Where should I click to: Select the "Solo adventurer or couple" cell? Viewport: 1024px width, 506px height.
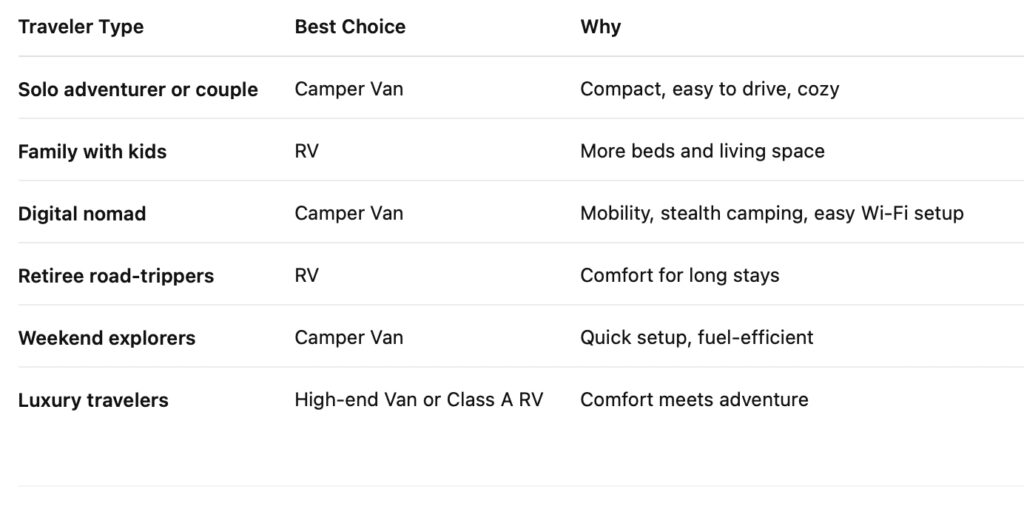pos(138,89)
